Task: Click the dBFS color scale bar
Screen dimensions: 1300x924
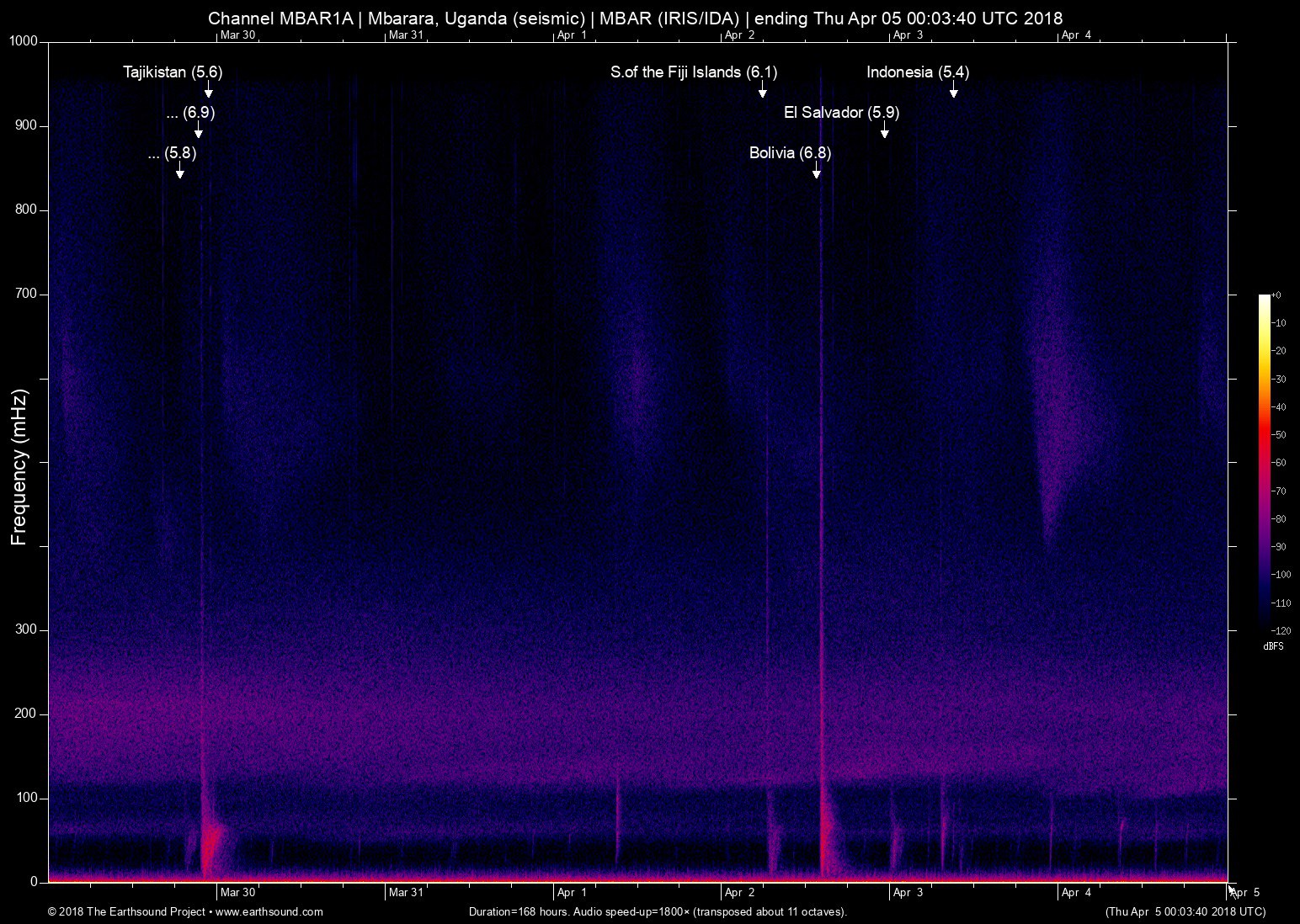Action: point(1264,461)
